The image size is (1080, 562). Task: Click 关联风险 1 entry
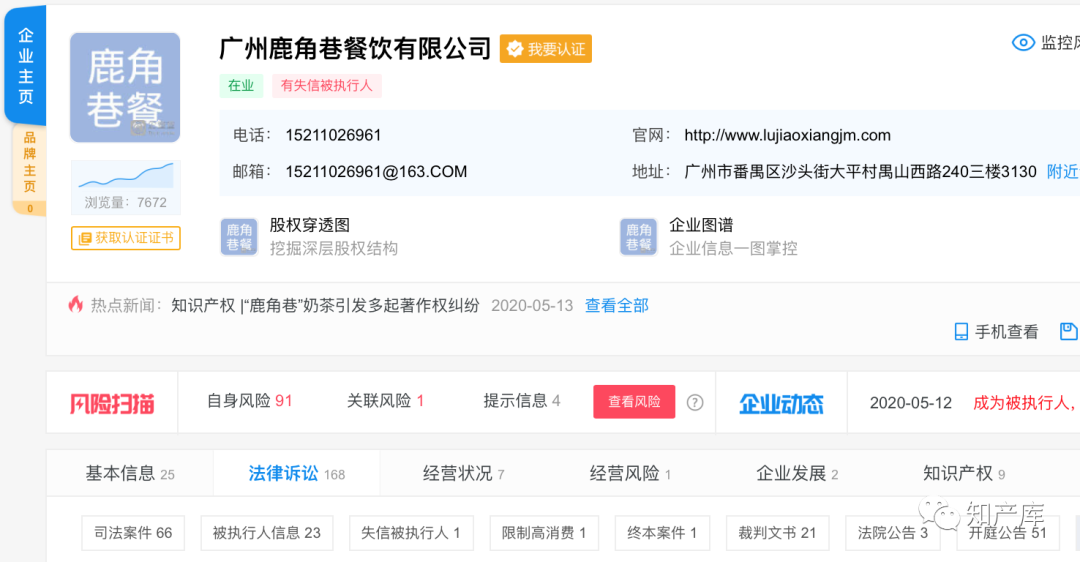(385, 401)
